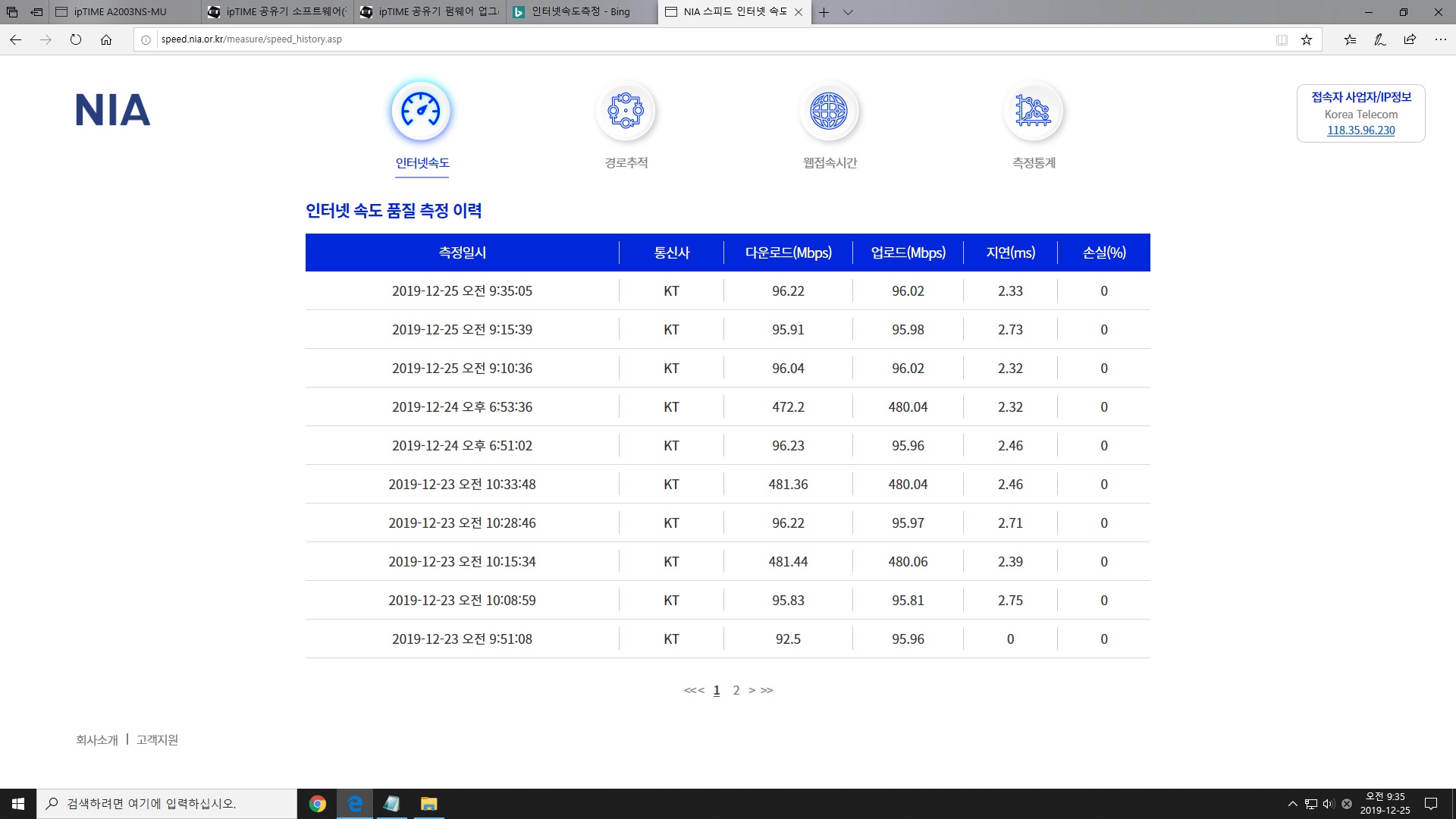Switch to 인터넷속도측정 - Bing tab
The height and width of the screenshot is (819, 1456).
coord(582,12)
